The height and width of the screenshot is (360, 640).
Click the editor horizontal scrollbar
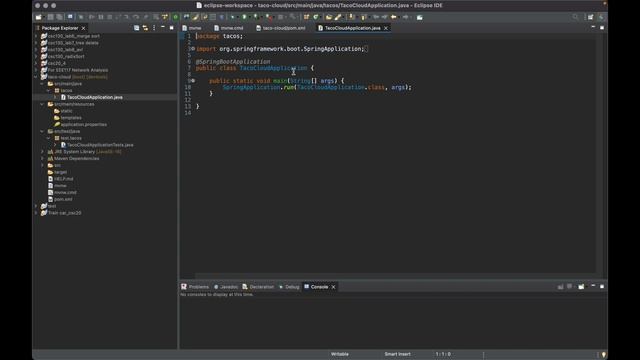pyautogui.click(x=395, y=276)
